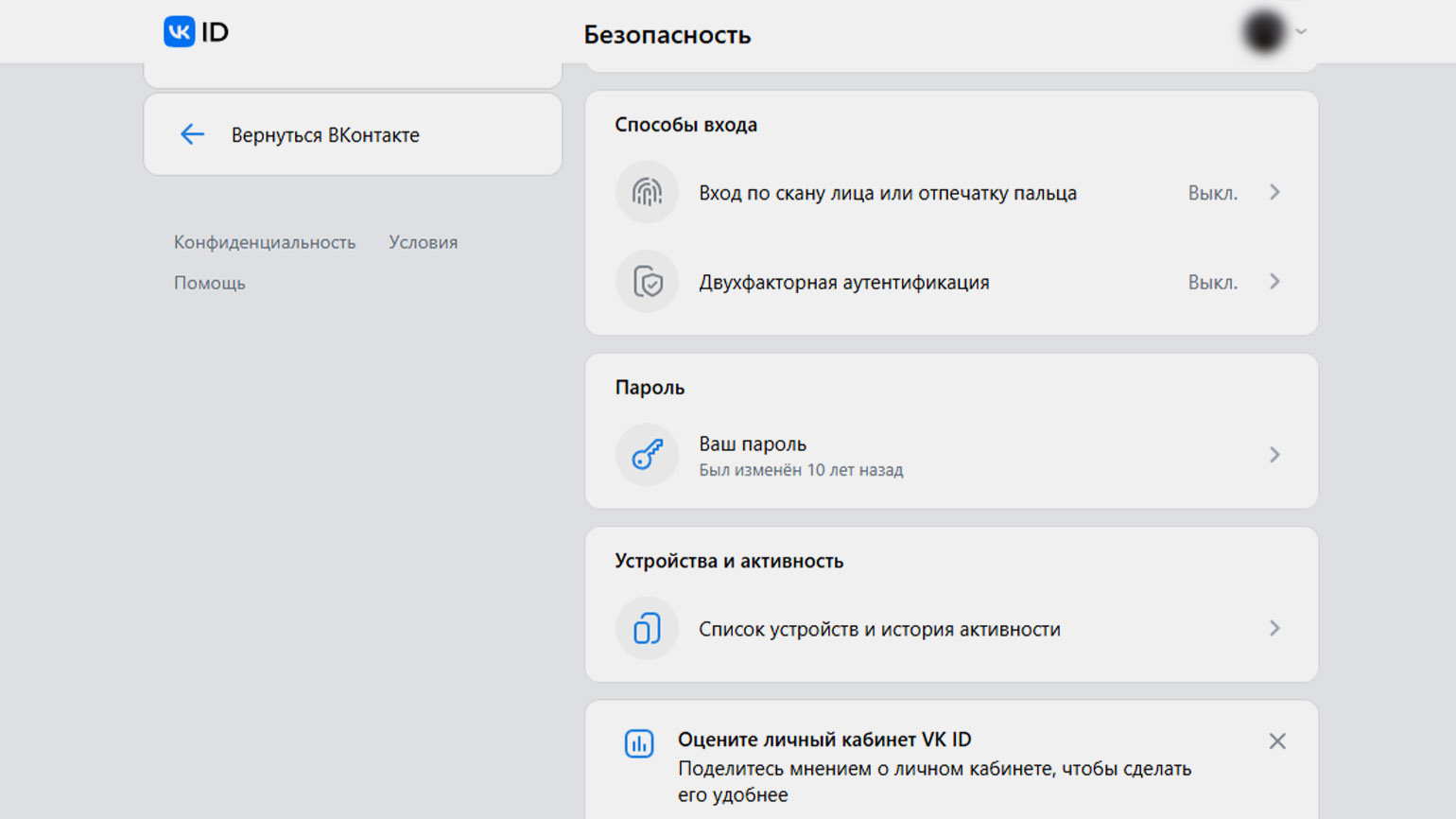Image resolution: width=1456 pixels, height=819 pixels.
Task: Expand the Ваш пароль chevron
Action: 1274,455
